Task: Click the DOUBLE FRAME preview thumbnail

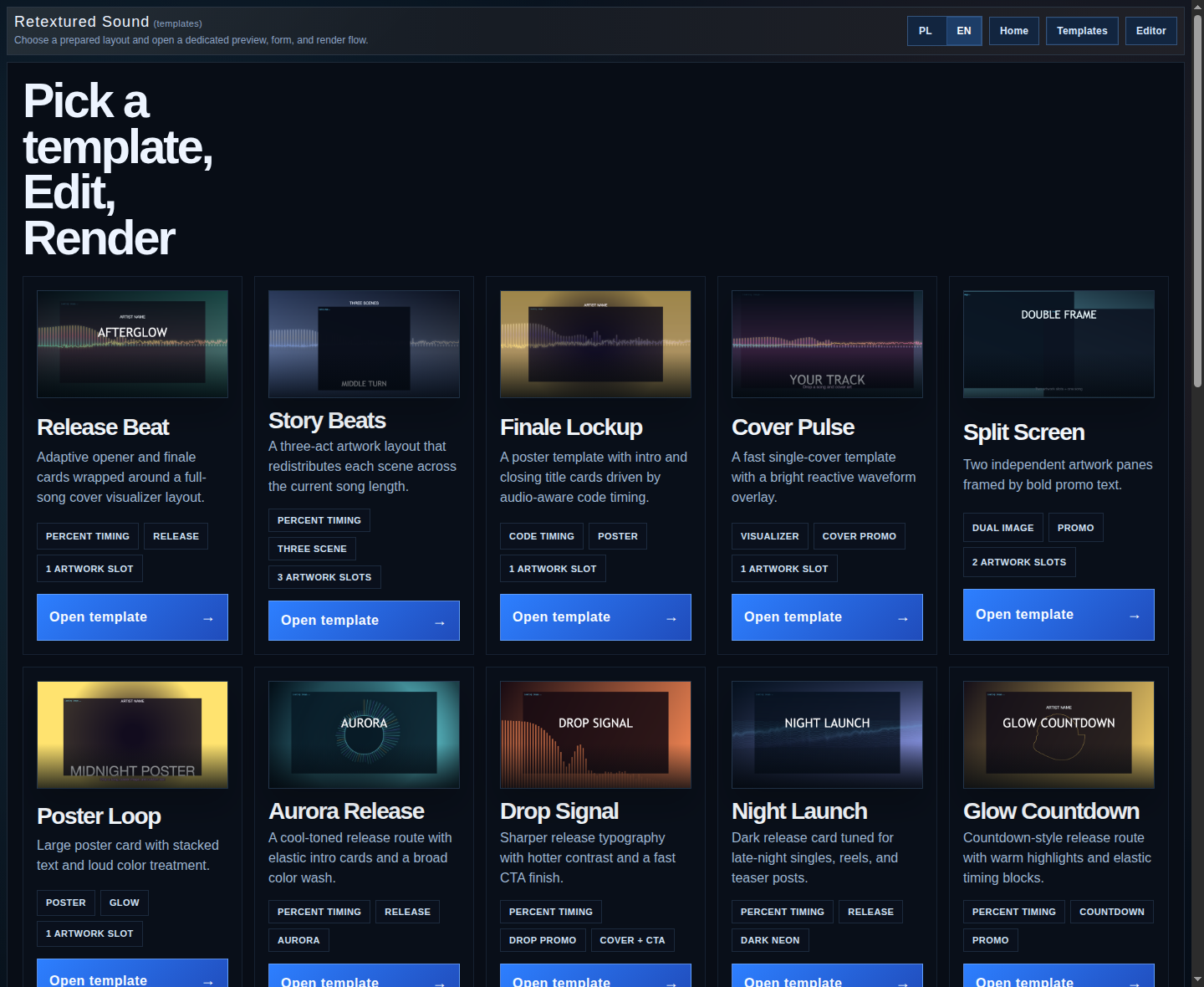Action: (x=1059, y=344)
